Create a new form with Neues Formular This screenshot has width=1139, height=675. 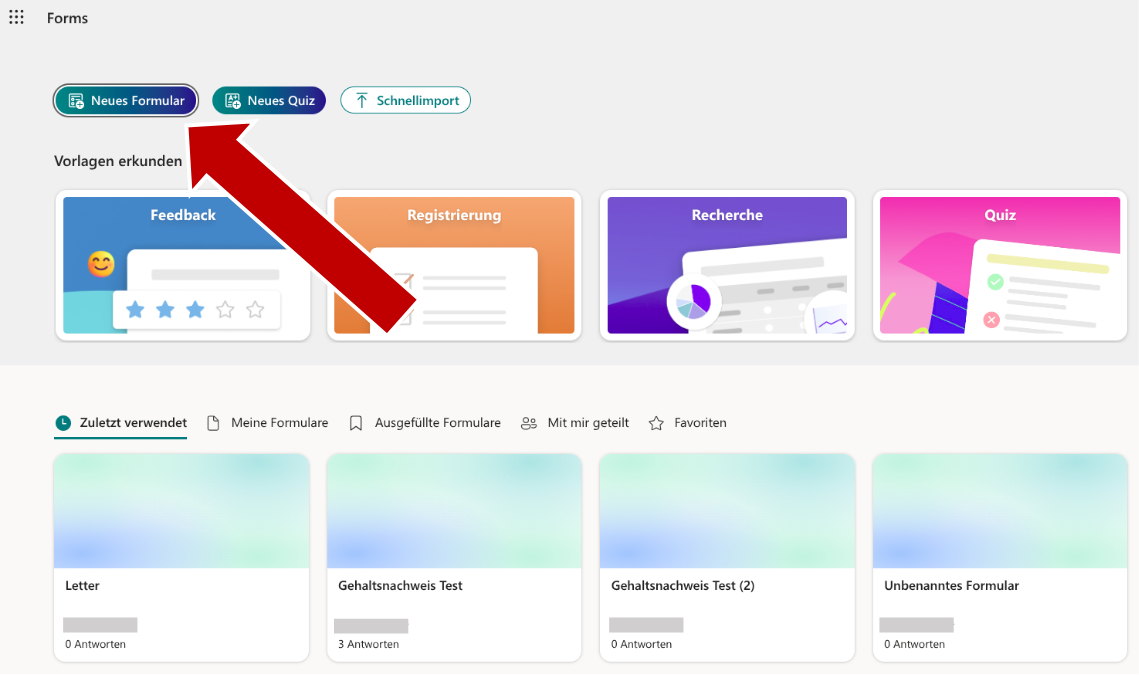(x=126, y=100)
